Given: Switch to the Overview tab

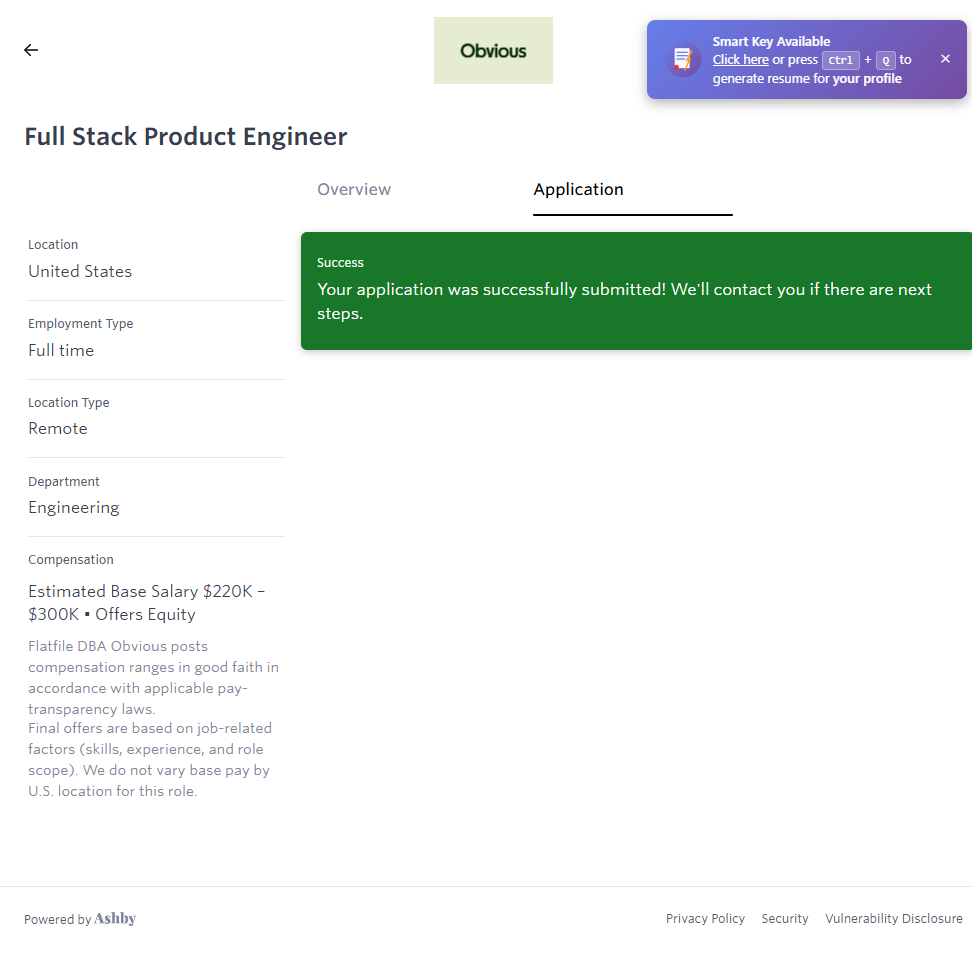Looking at the screenshot, I should pos(354,190).
